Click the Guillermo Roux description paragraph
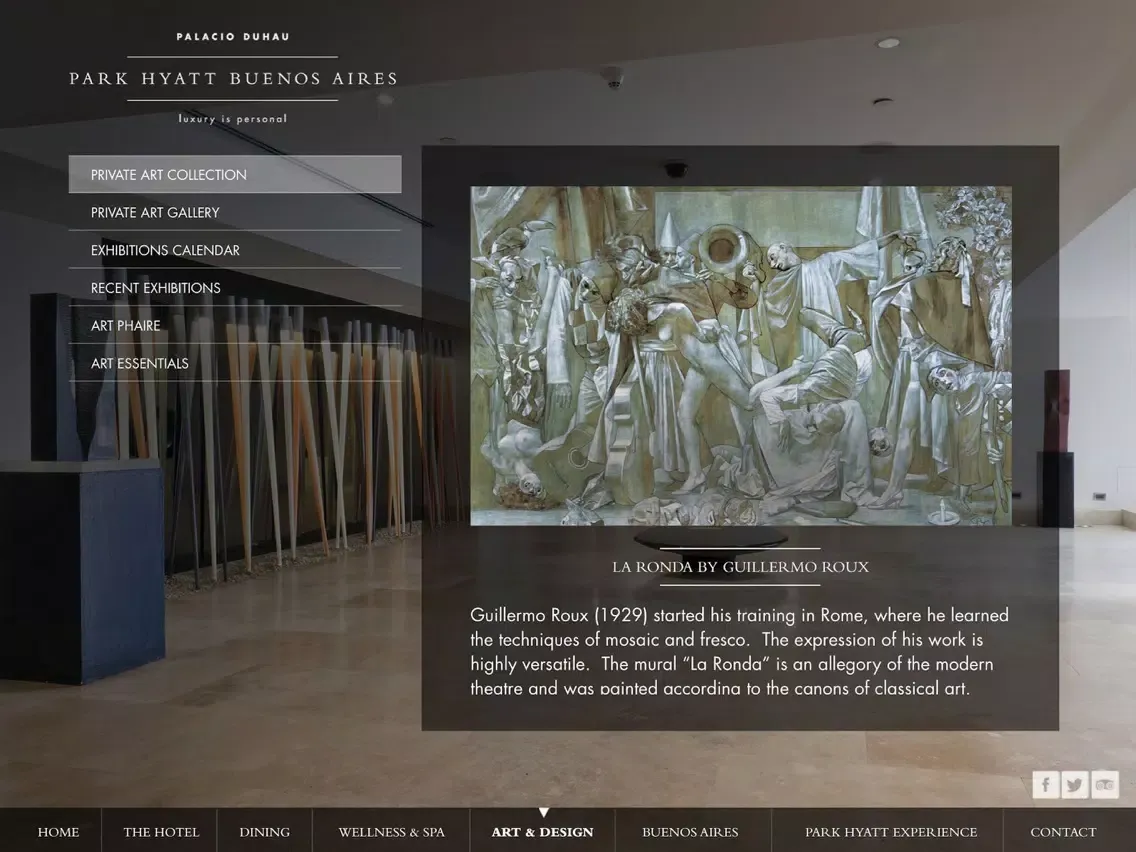The image size is (1136, 852). click(x=739, y=651)
